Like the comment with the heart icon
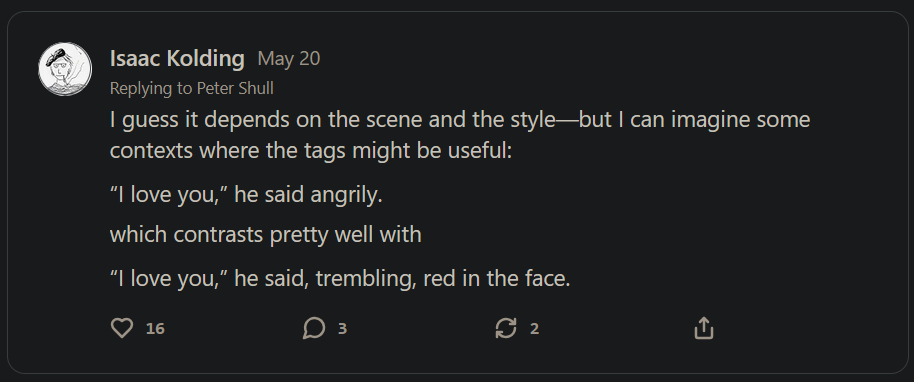The width and height of the screenshot is (914, 382). [x=122, y=328]
